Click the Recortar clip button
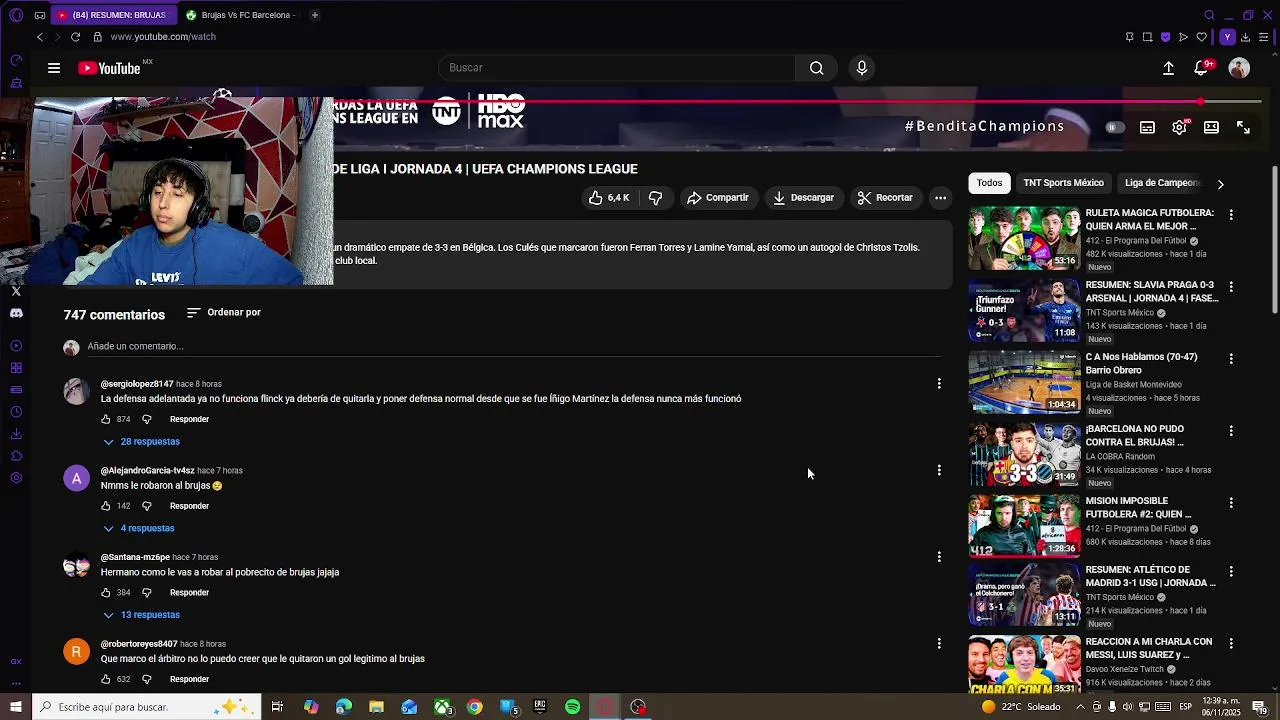The image size is (1280, 720). 885,198
